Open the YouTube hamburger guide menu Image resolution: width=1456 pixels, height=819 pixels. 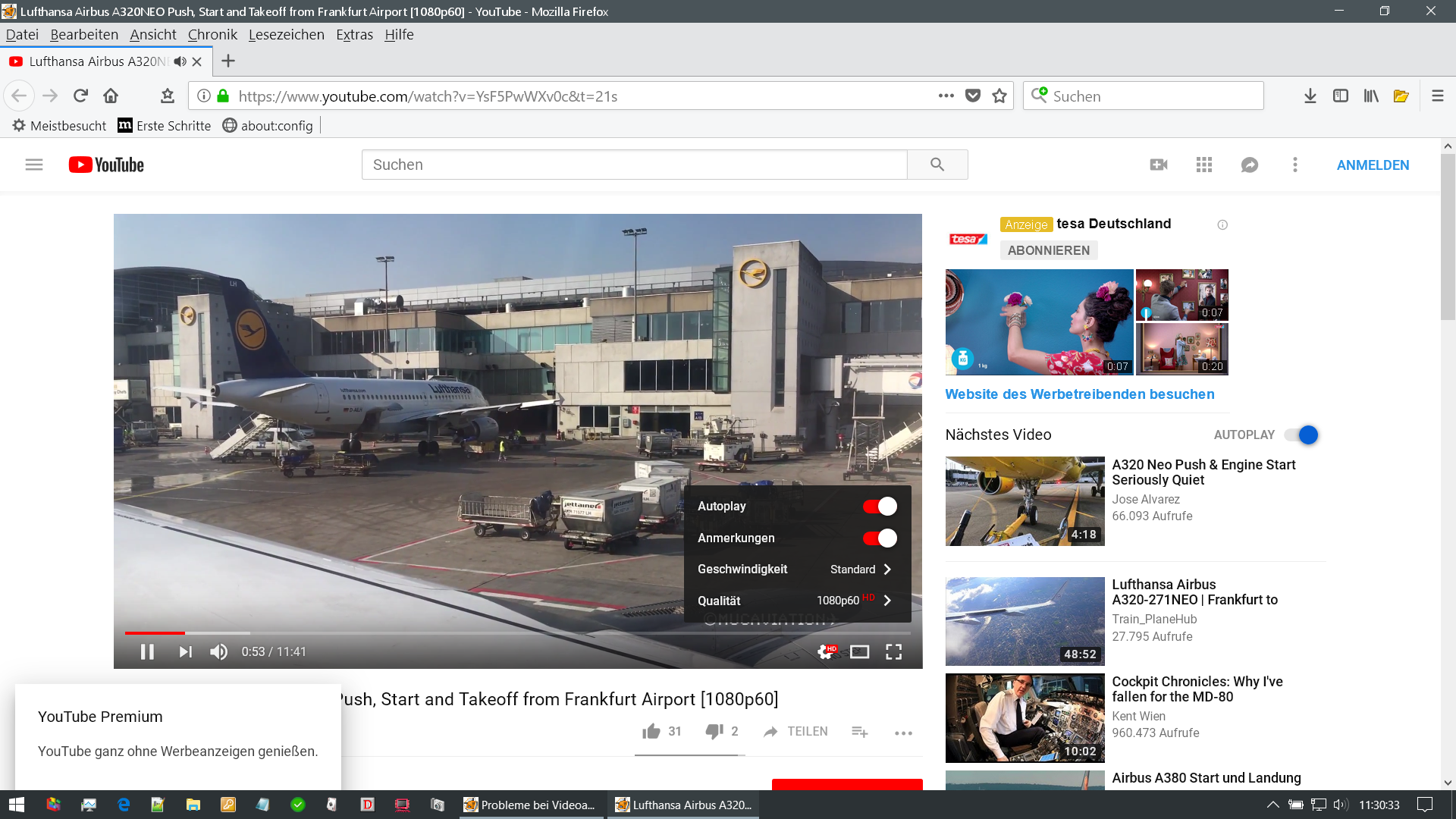tap(34, 165)
